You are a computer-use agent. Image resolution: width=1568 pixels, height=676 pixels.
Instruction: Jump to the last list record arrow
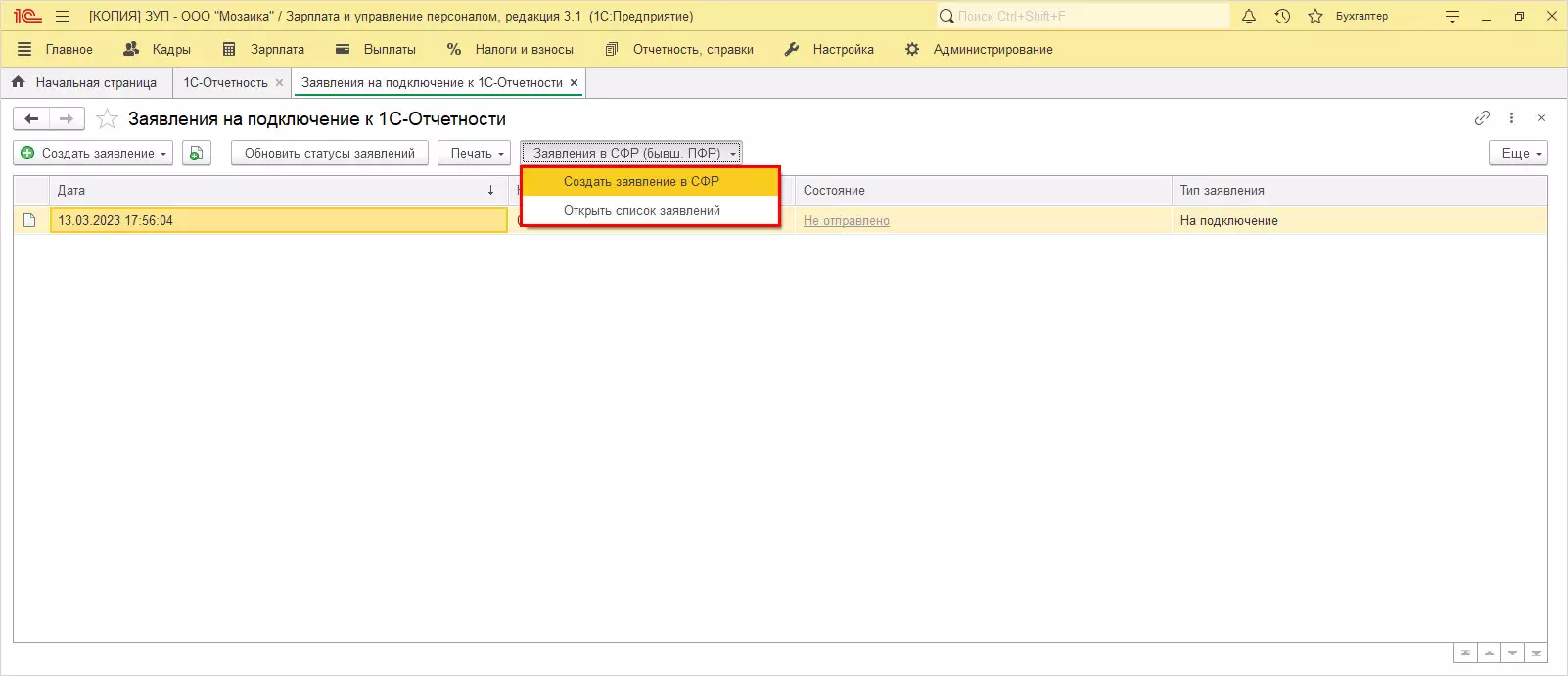pos(1536,653)
